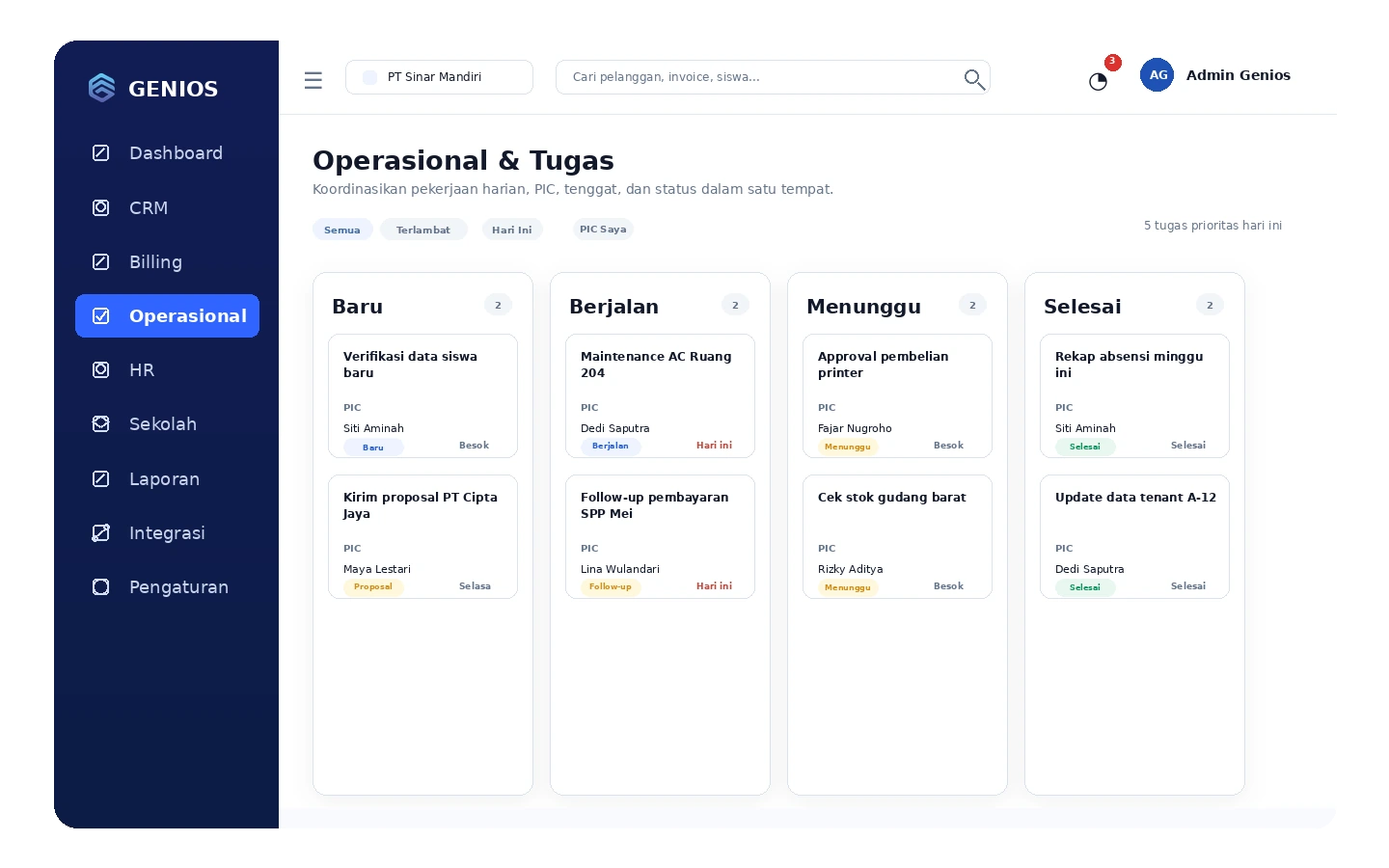Open the Cek stok gudang barat card
The height and width of the screenshot is (868, 1389).
[x=897, y=536]
